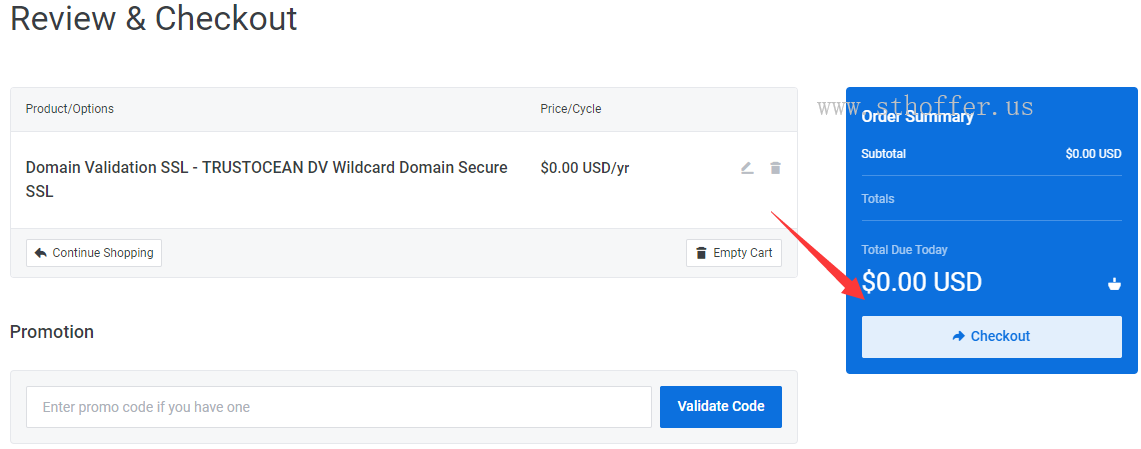Click the basket icon beside Total Due Today

pos(1114,283)
